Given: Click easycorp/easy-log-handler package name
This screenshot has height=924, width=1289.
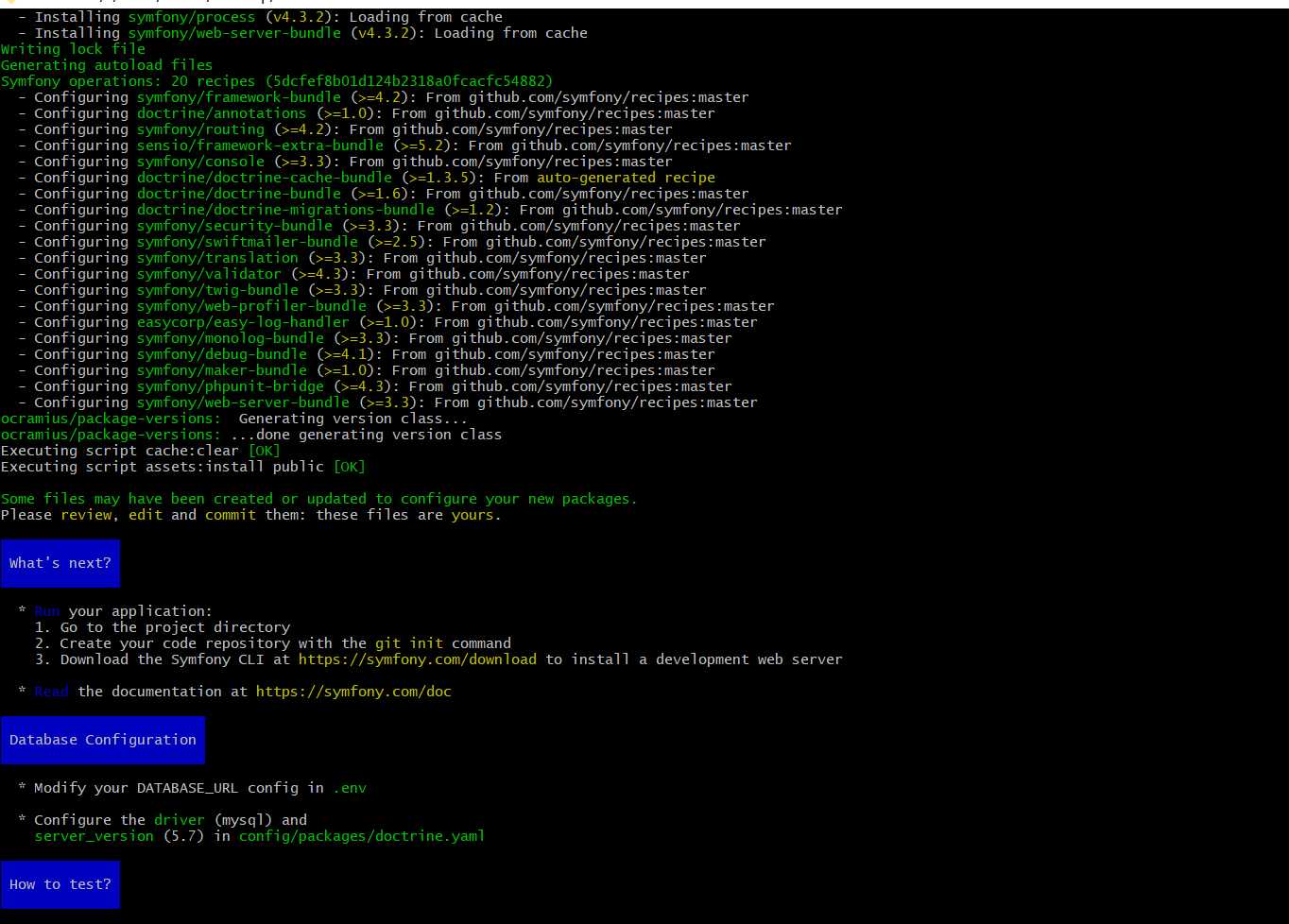Looking at the screenshot, I should point(243,322).
